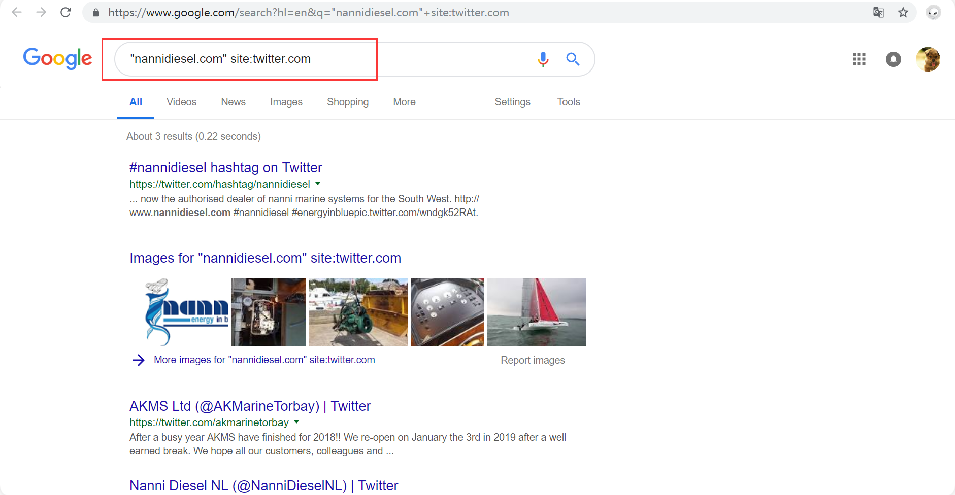Select the About 3 results count text

click(193, 136)
